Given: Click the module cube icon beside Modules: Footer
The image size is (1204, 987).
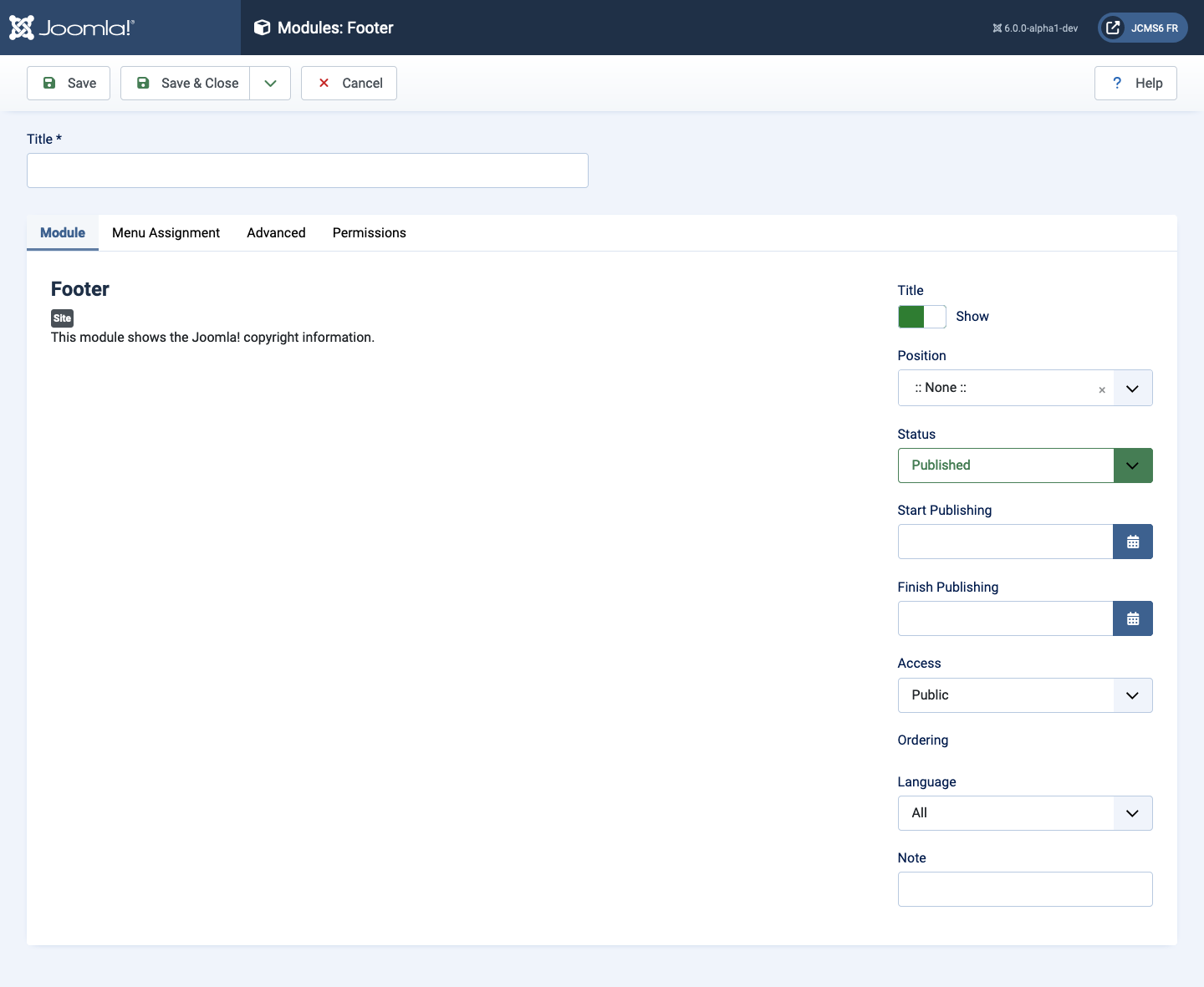Looking at the screenshot, I should (x=262, y=28).
